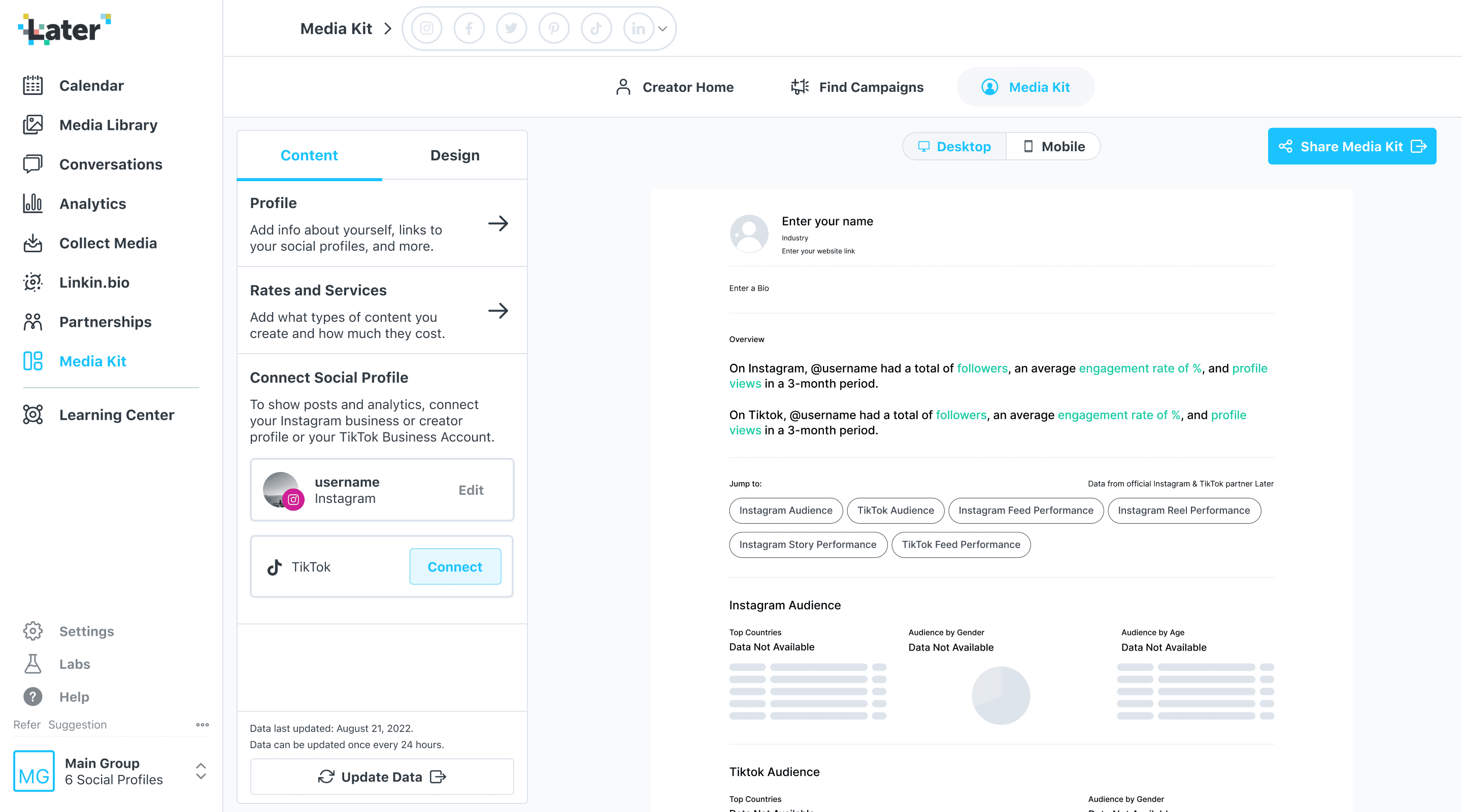The image size is (1462, 812).
Task: Open the Linkin.bio sidebar icon
Action: [32, 282]
